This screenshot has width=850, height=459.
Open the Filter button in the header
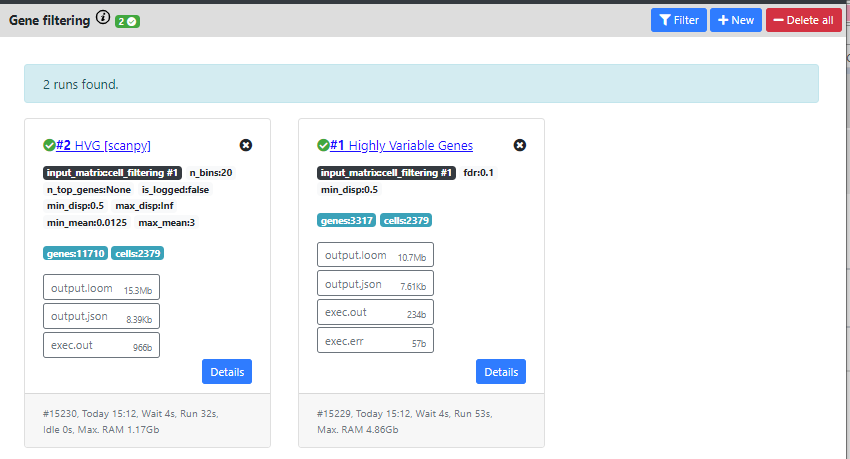(679, 20)
